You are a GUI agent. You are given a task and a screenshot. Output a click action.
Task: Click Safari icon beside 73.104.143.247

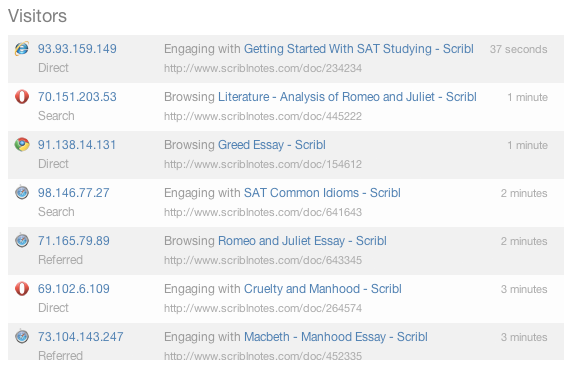click(22, 336)
